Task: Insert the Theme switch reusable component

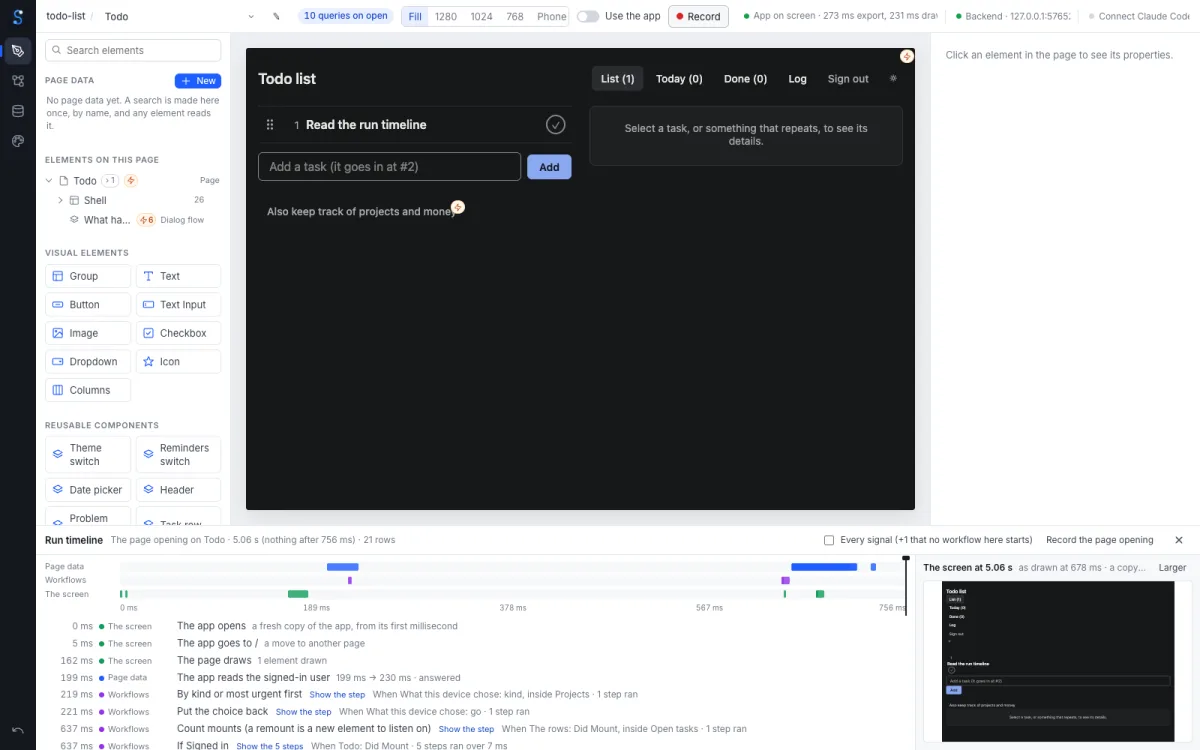Action: (88, 455)
